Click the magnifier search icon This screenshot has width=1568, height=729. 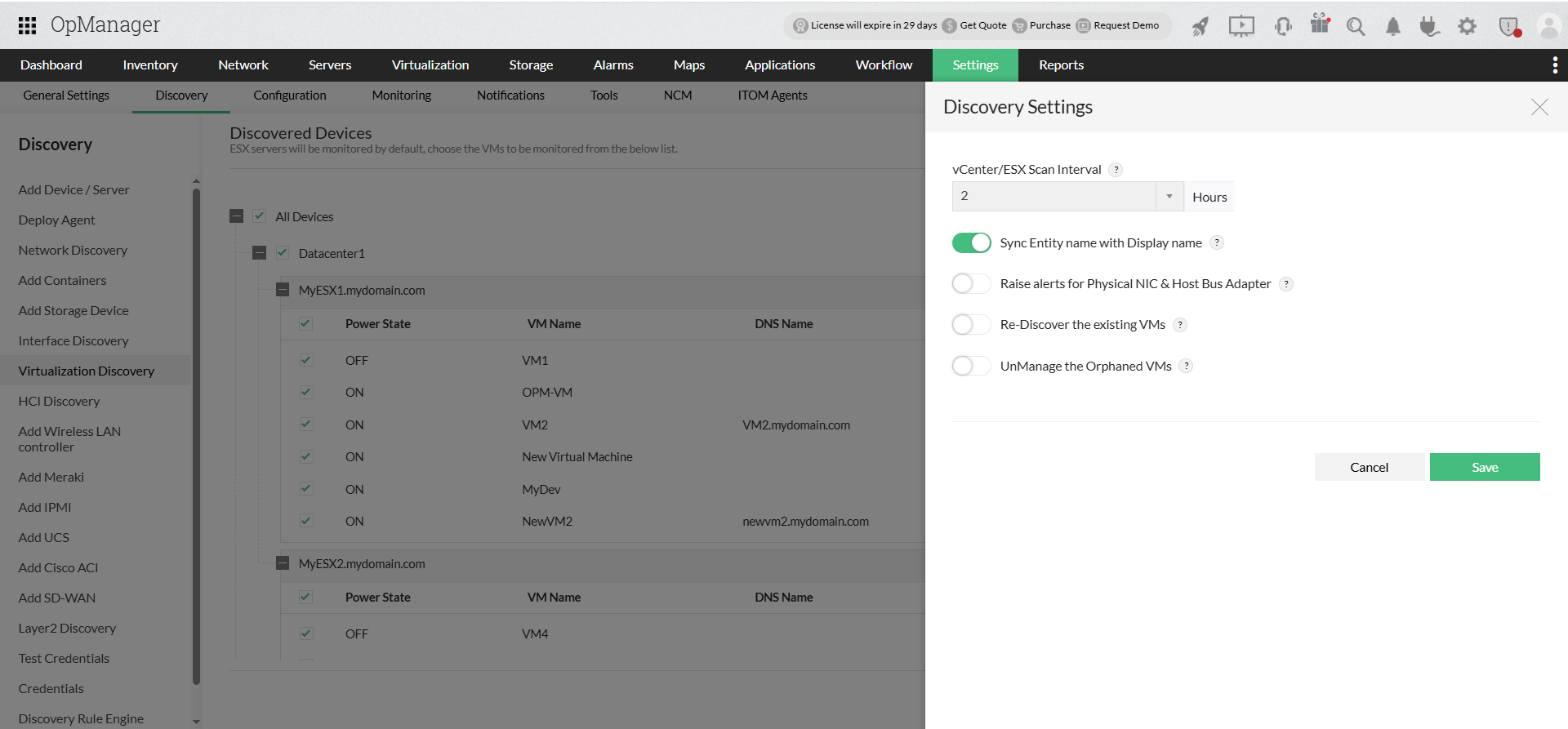point(1356,26)
